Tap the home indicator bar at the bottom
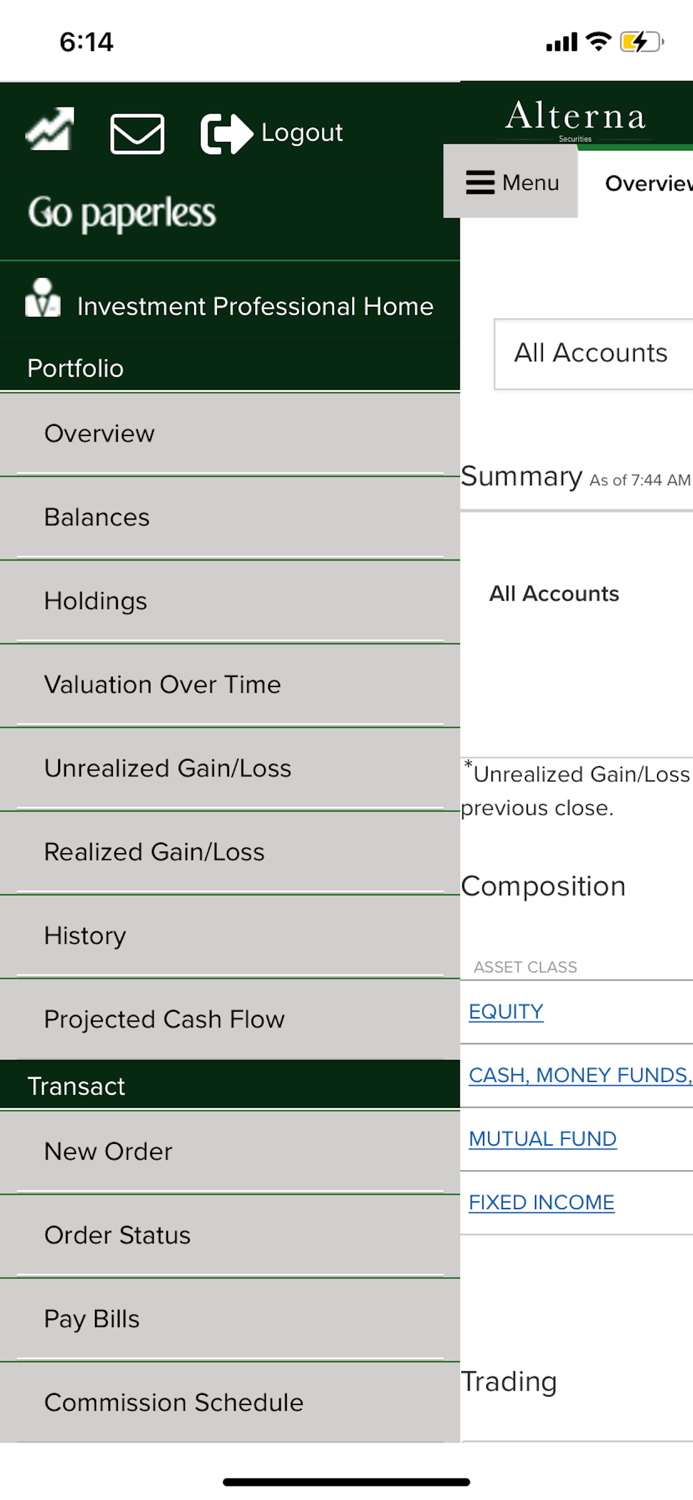This screenshot has width=693, height=1500. tap(346, 1482)
